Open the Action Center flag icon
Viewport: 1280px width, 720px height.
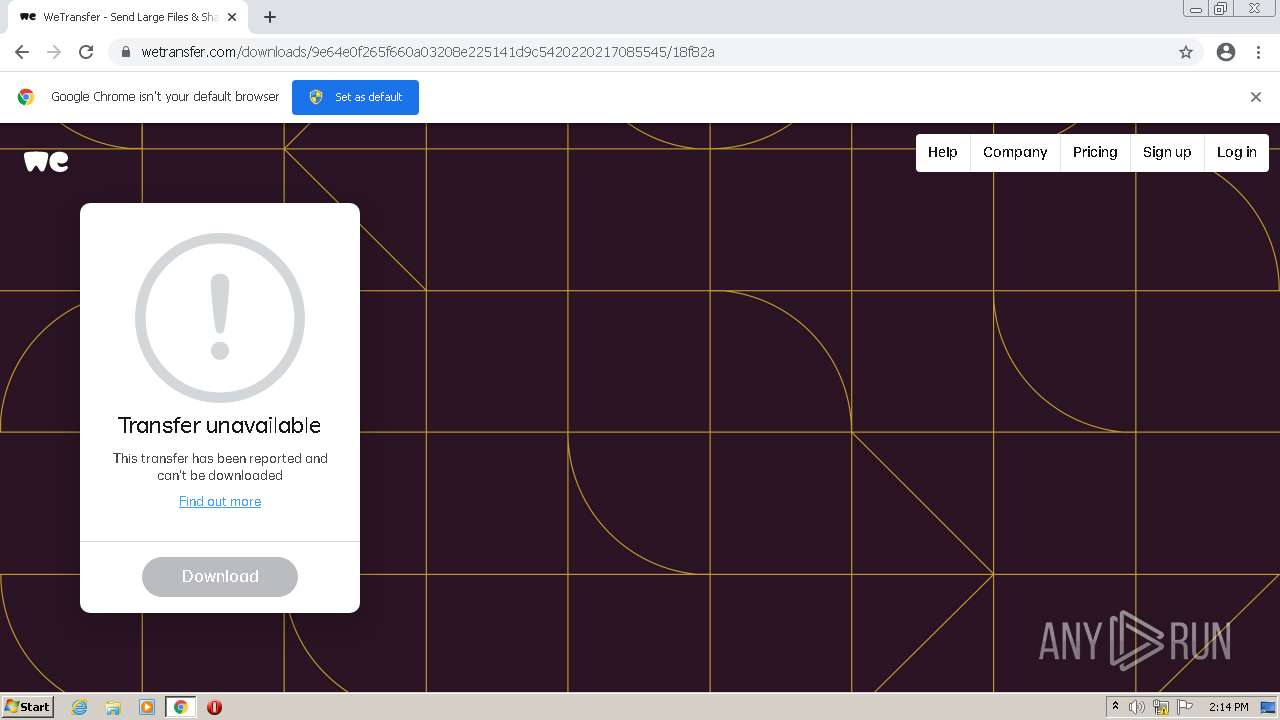pos(1185,707)
